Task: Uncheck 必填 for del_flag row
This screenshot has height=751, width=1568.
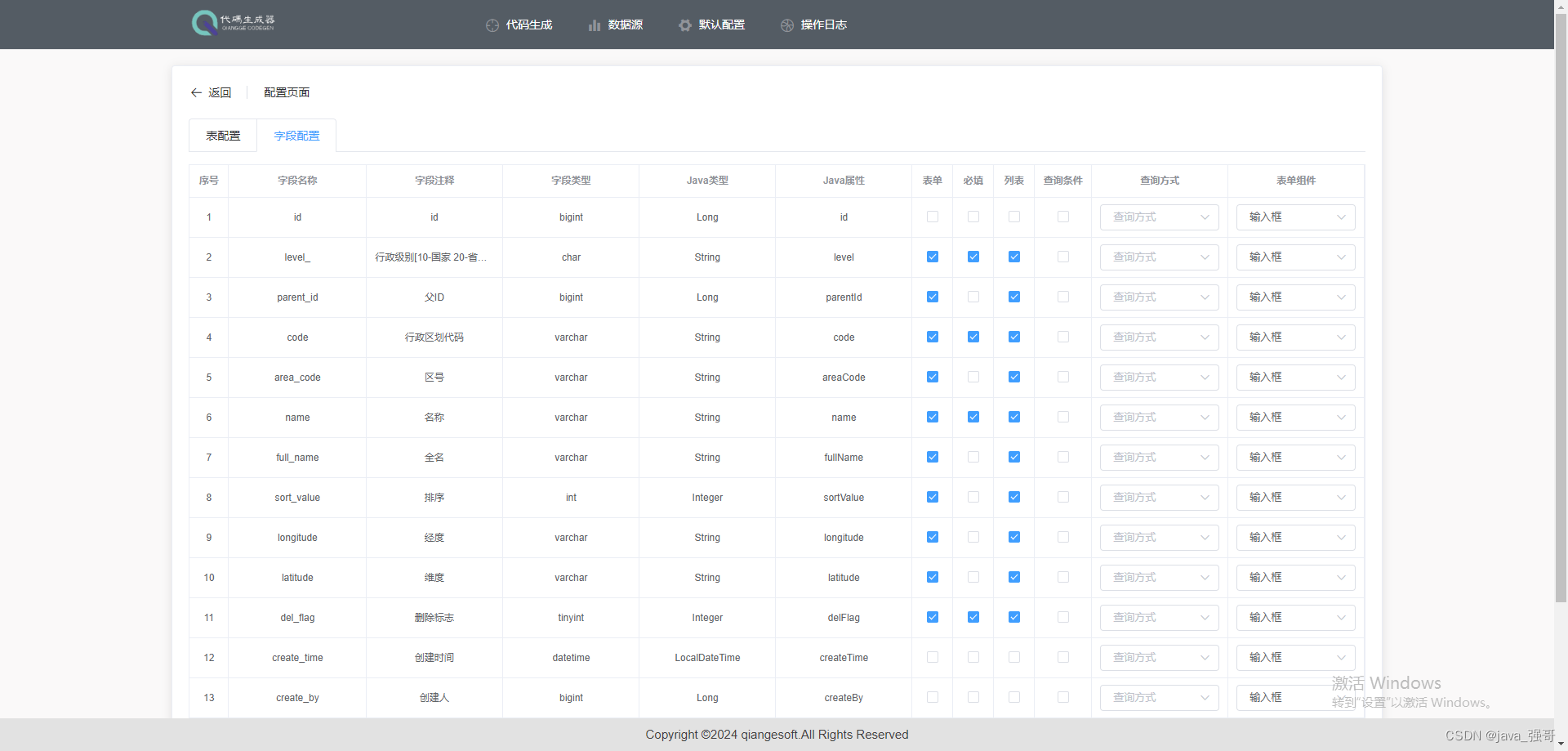Action: click(973, 617)
